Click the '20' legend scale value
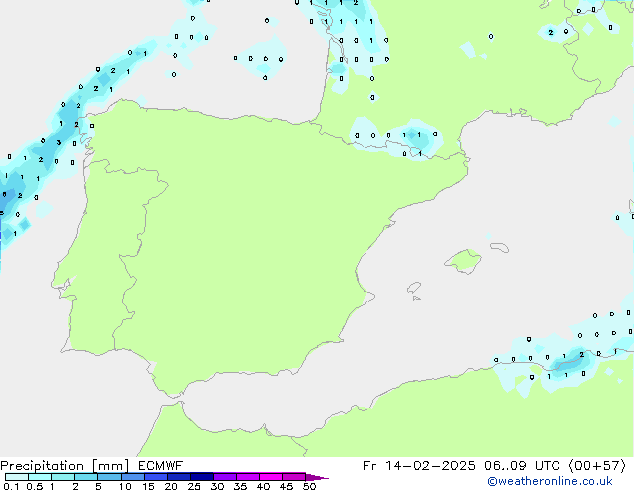 click(x=171, y=486)
